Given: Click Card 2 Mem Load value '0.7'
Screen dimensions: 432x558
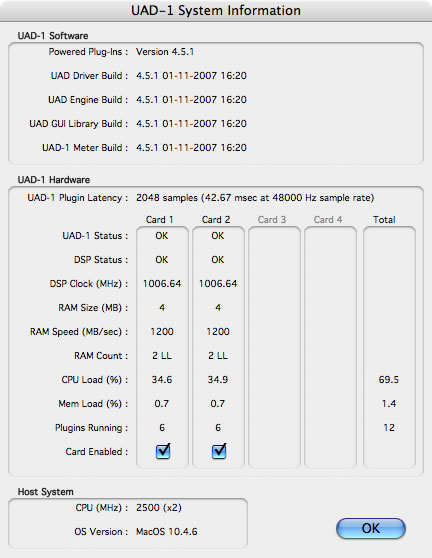Looking at the screenshot, I should coord(217,404).
